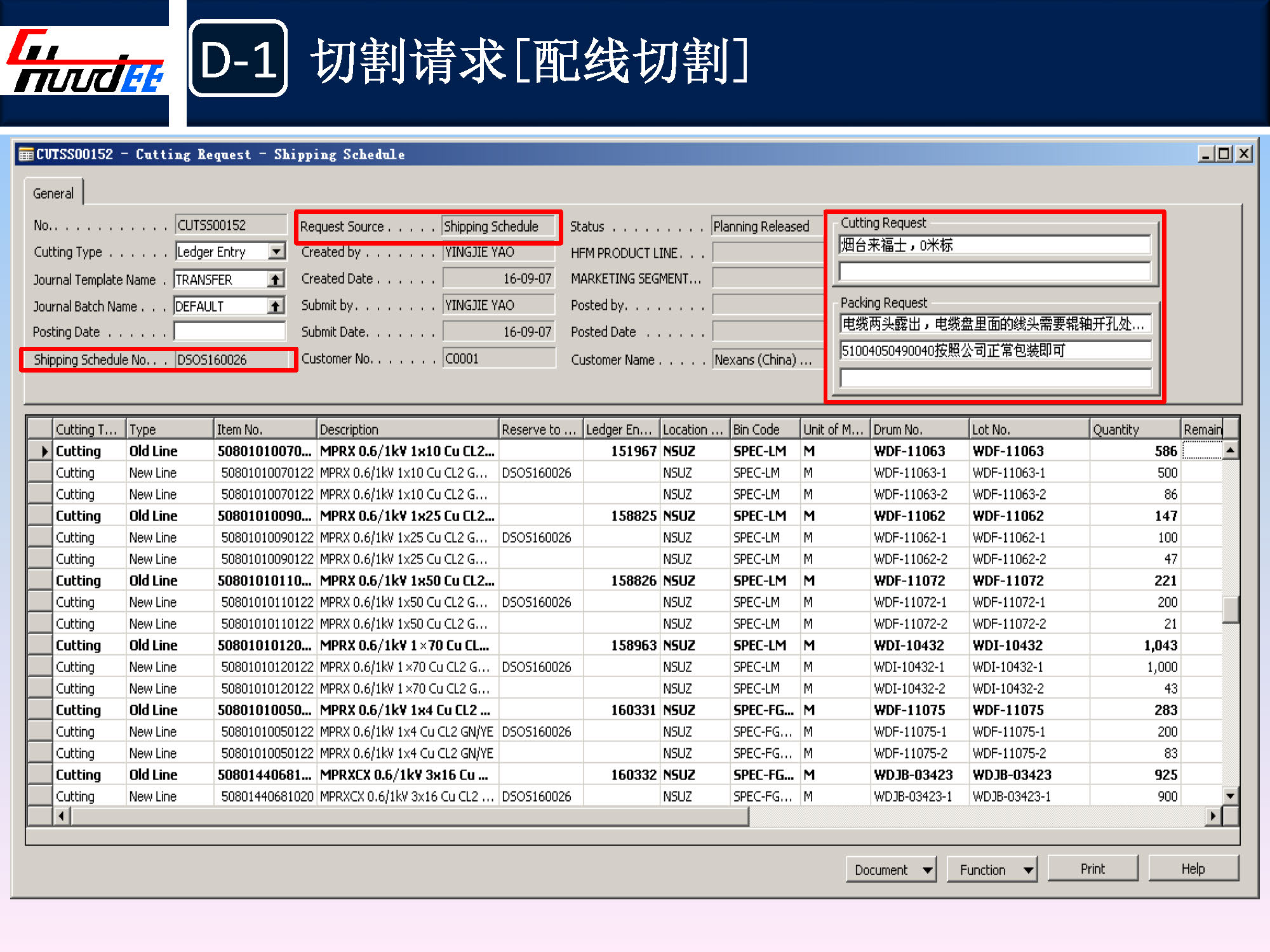This screenshot has width=1270, height=952.
Task: Maximize the Cutting Request window
Action: [1224, 154]
